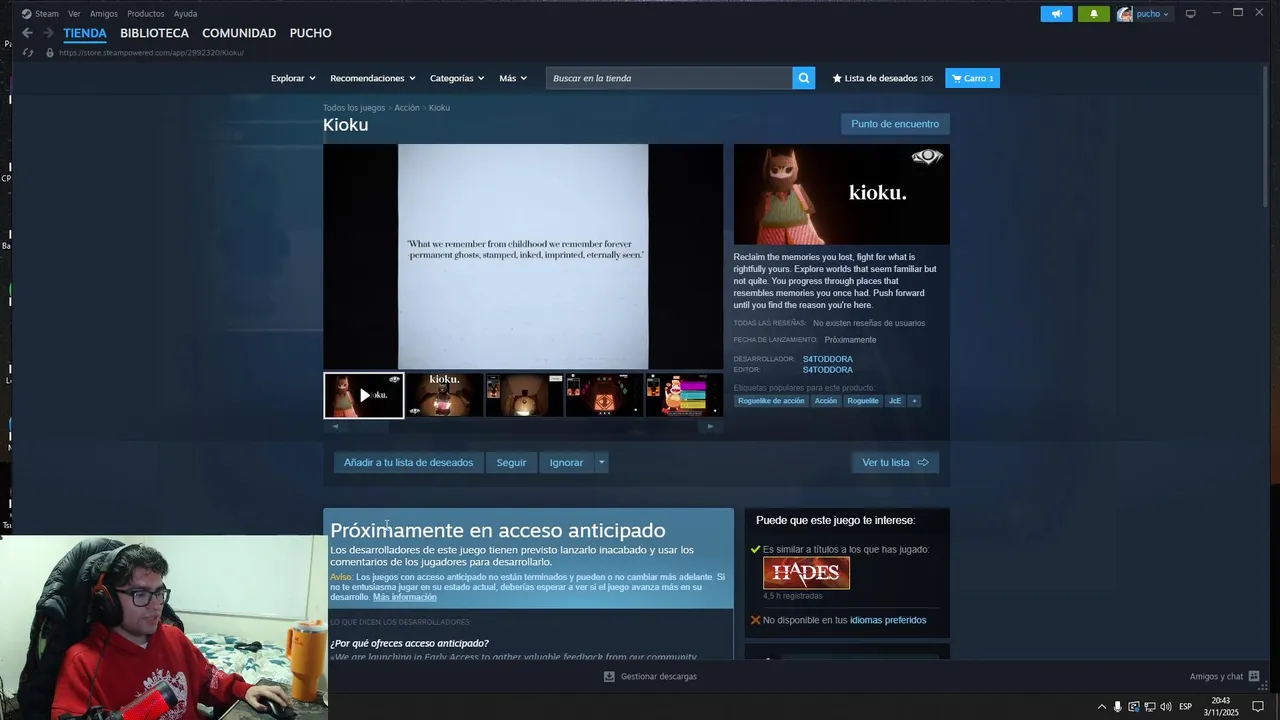The width and height of the screenshot is (1280, 720).
Task: Open Punto de encuentro hub
Action: pyautogui.click(x=895, y=124)
